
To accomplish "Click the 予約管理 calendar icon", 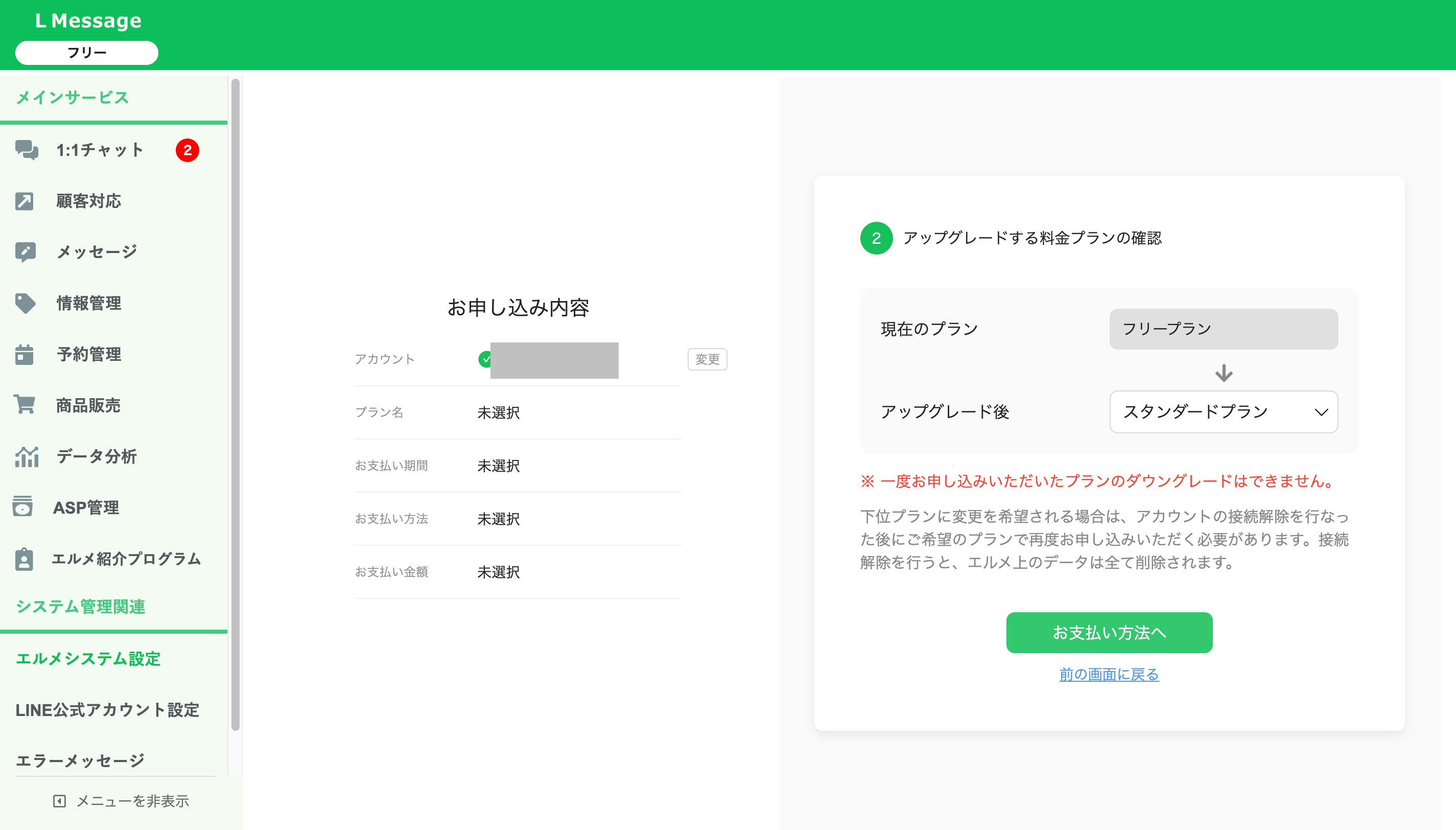I will pyautogui.click(x=25, y=354).
